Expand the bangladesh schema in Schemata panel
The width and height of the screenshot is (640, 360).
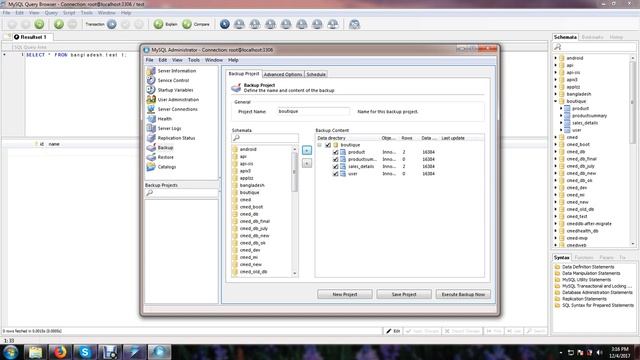point(556,94)
